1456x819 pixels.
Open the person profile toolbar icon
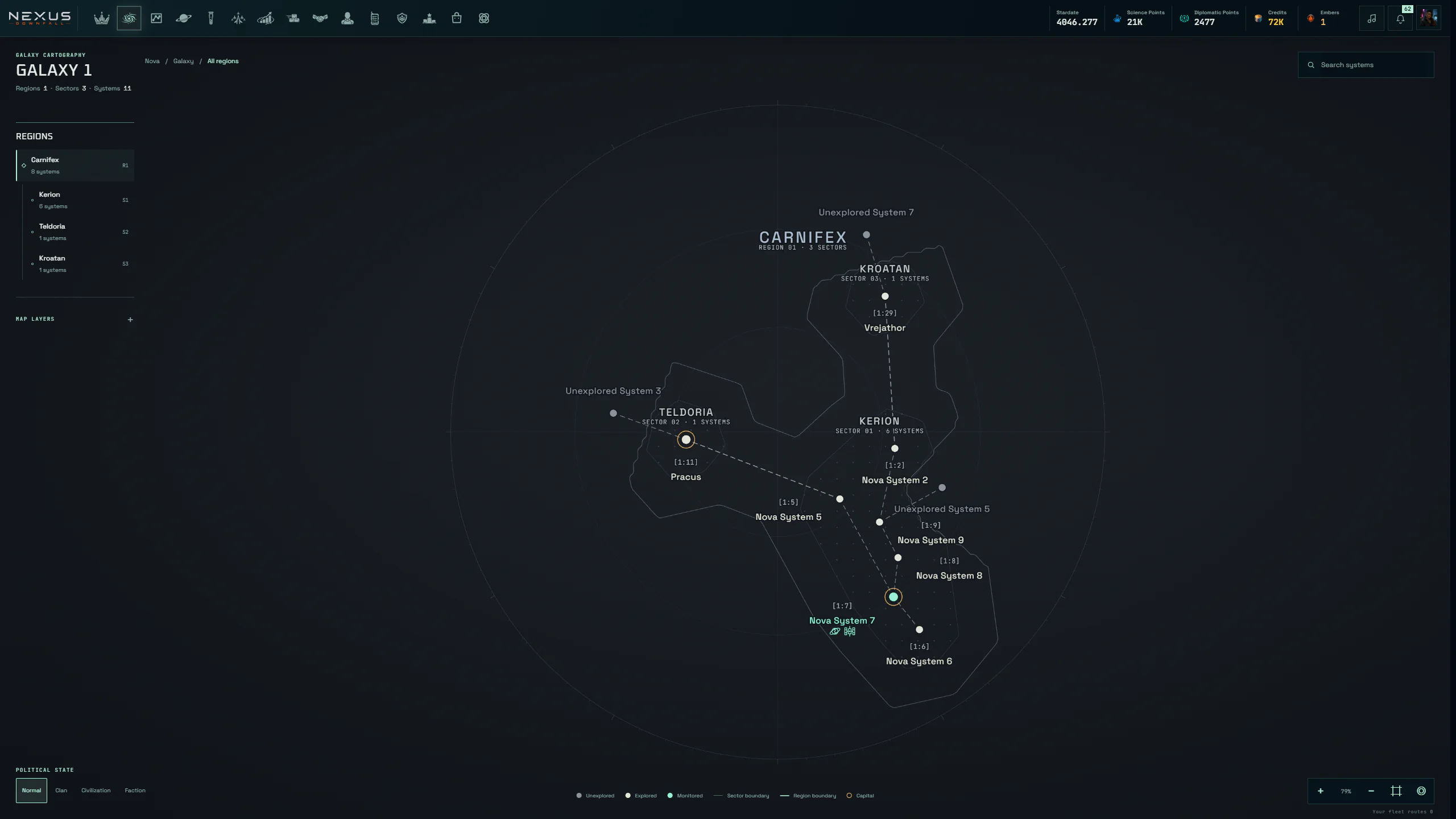click(x=348, y=18)
